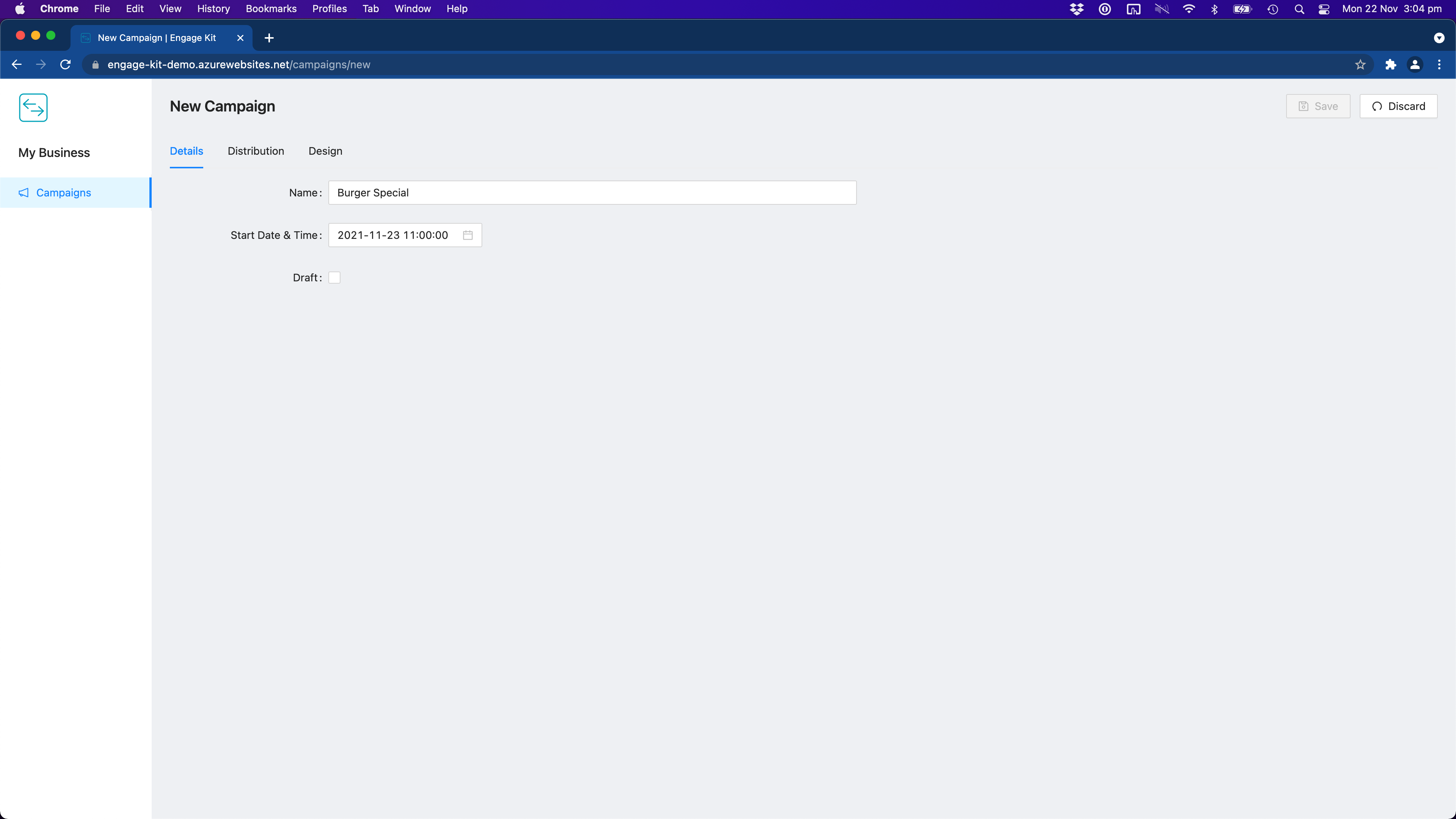Open Campaigns in the sidebar
Image resolution: width=1456 pixels, height=819 pixels.
click(63, 193)
